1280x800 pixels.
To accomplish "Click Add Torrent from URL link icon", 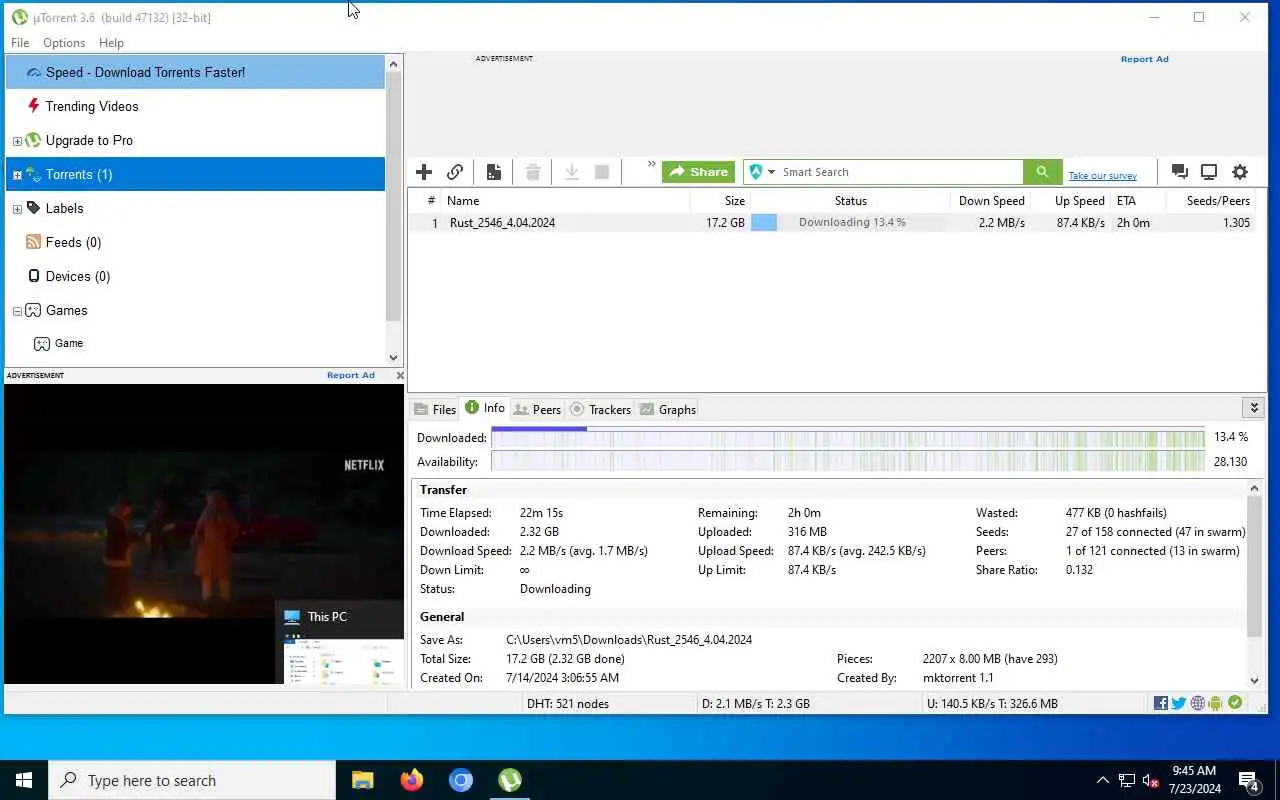I will [x=455, y=172].
